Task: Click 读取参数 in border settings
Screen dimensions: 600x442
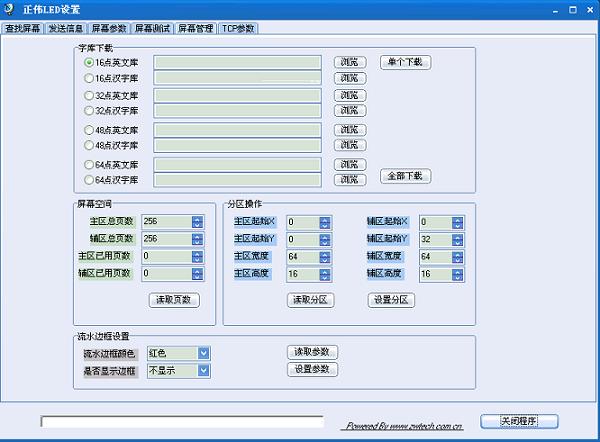Action: (x=312, y=352)
